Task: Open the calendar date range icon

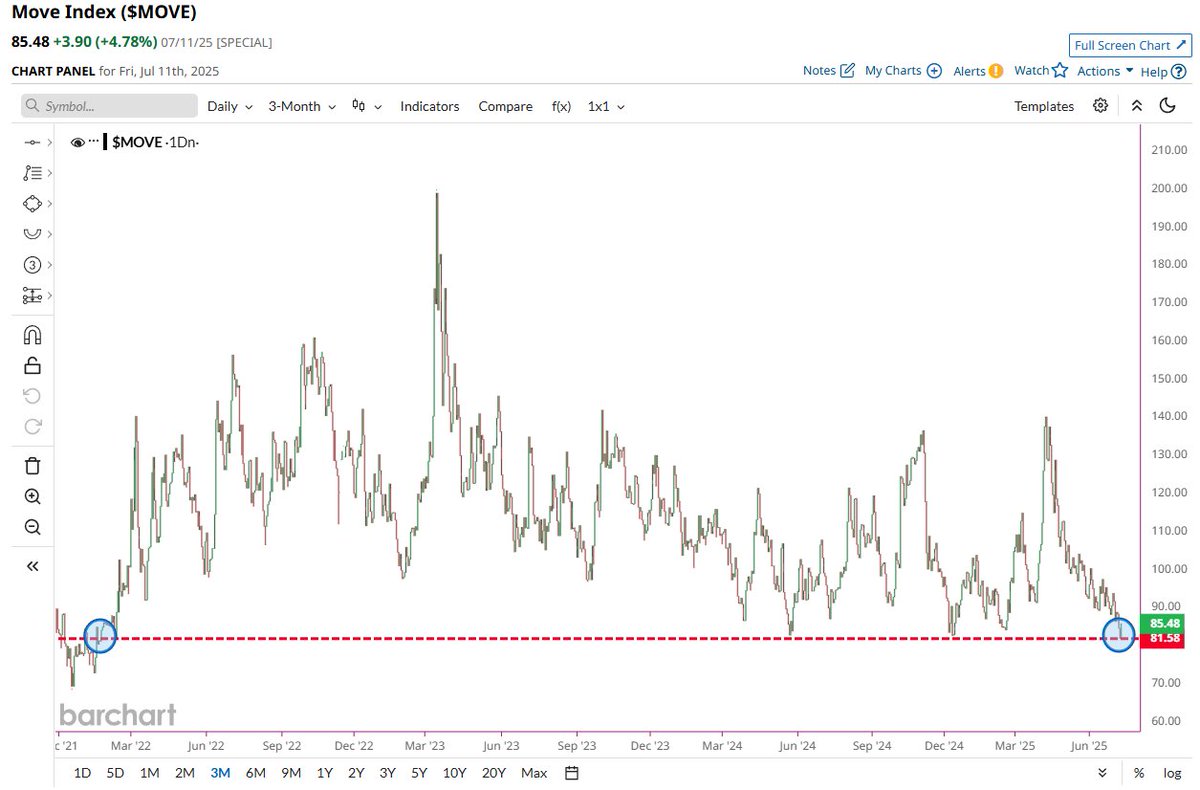Action: click(572, 773)
